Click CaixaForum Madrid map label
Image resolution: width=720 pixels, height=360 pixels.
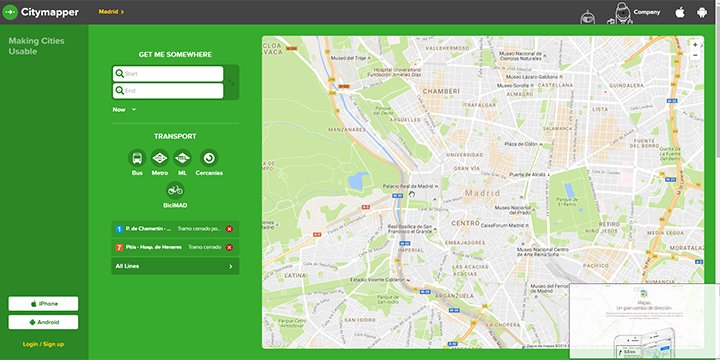tap(505, 225)
